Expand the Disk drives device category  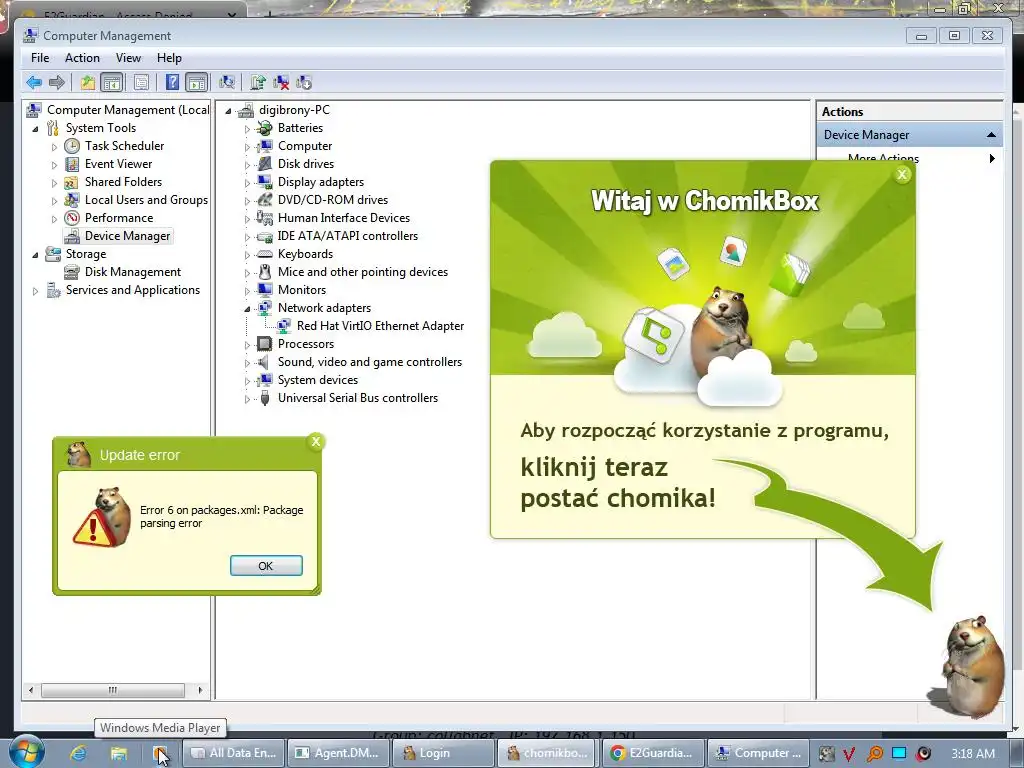click(x=247, y=165)
